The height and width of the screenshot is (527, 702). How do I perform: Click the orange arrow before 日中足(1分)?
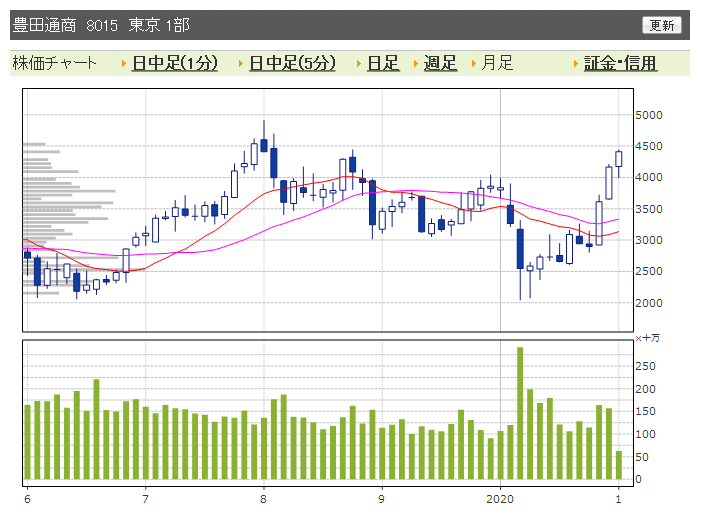click(x=124, y=64)
